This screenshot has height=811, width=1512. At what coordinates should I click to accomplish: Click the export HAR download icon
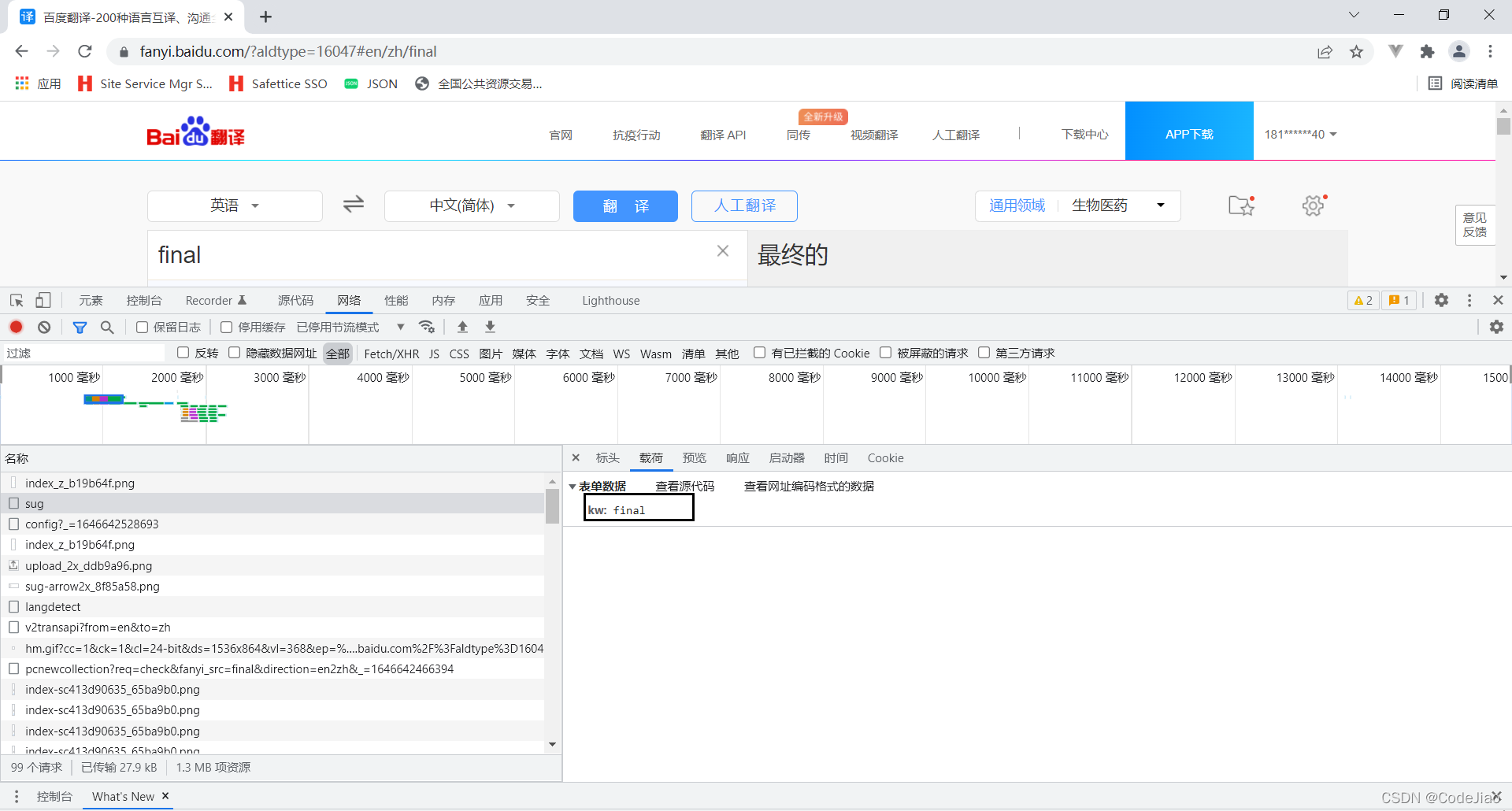(x=490, y=327)
